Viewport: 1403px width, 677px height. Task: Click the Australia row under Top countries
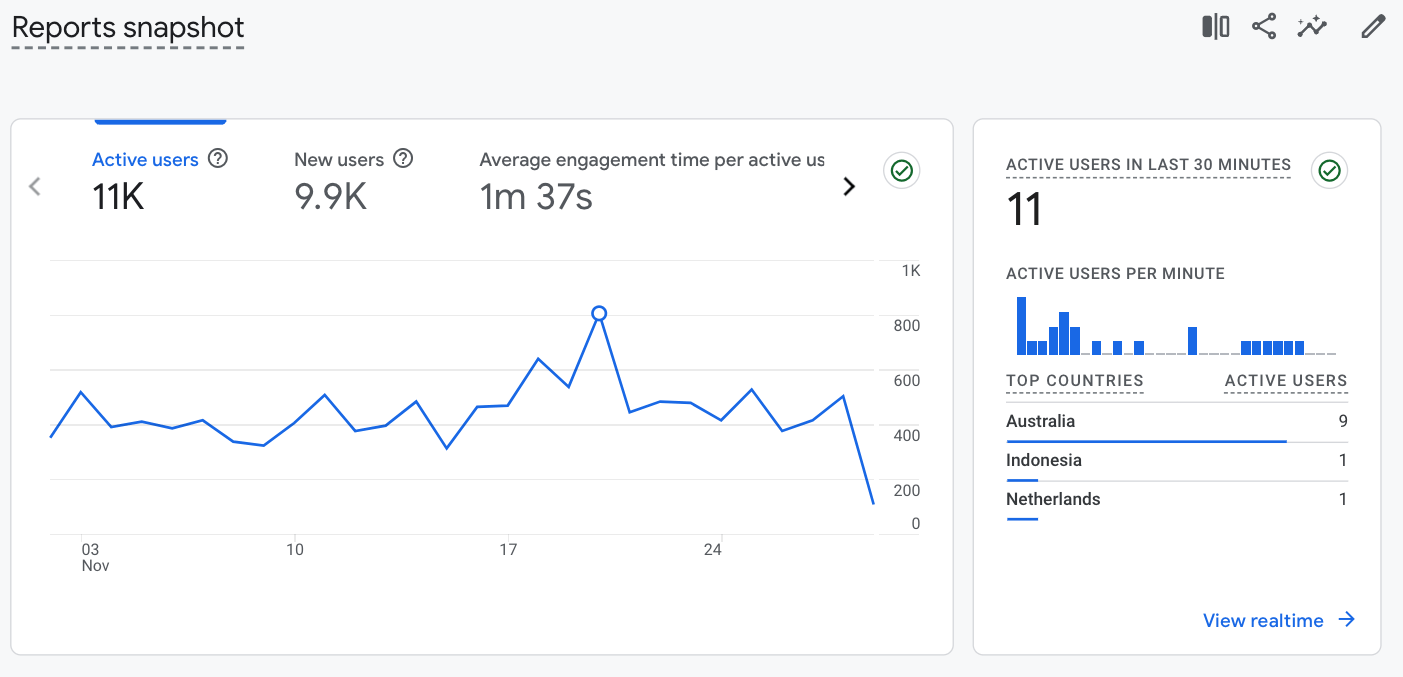click(1040, 421)
